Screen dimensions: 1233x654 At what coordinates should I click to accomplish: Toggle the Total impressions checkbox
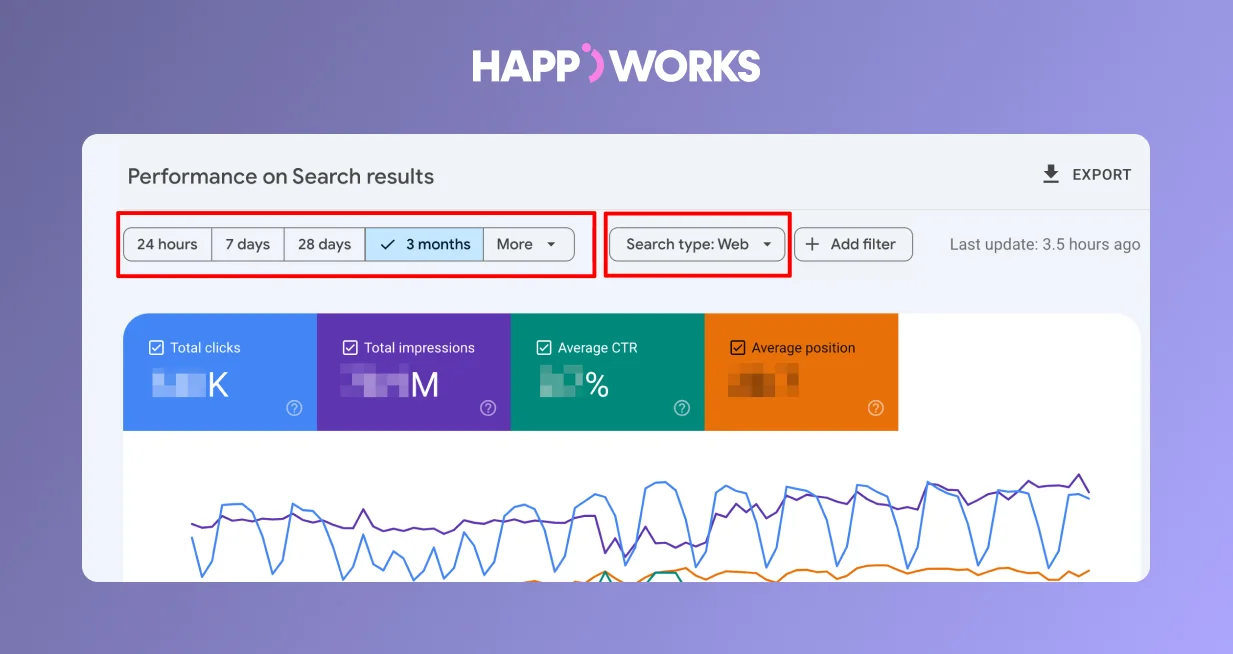[350, 348]
